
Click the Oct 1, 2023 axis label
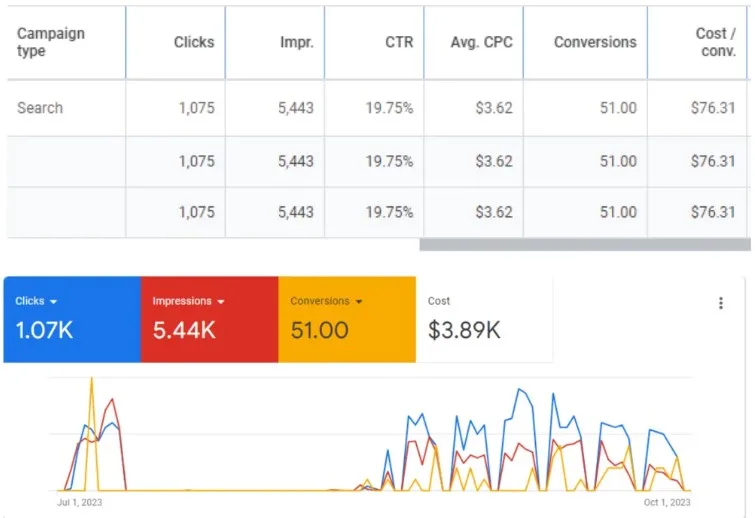point(665,503)
